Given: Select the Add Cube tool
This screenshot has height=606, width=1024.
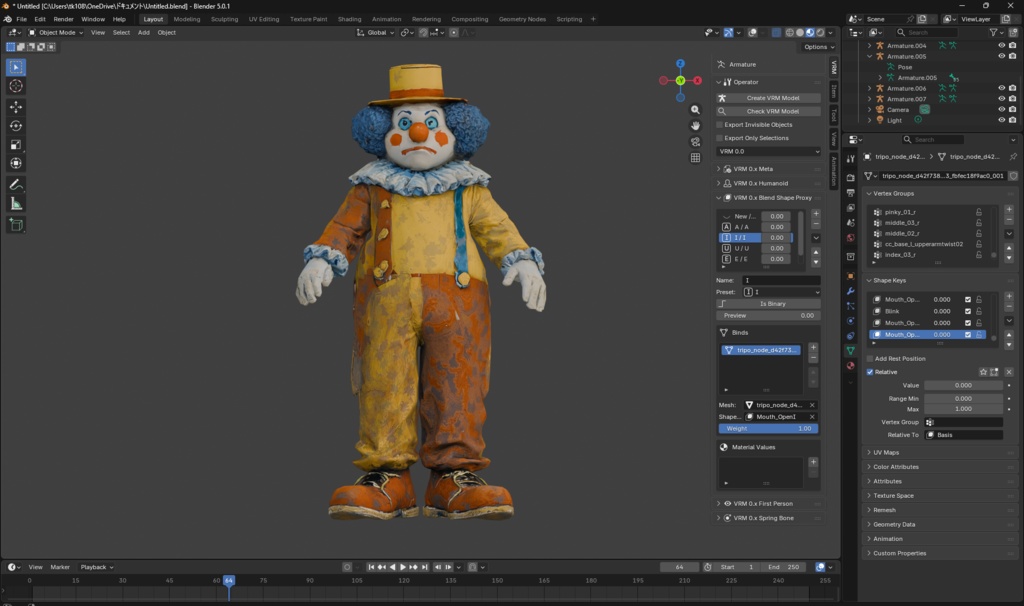Looking at the screenshot, I should 16,225.
